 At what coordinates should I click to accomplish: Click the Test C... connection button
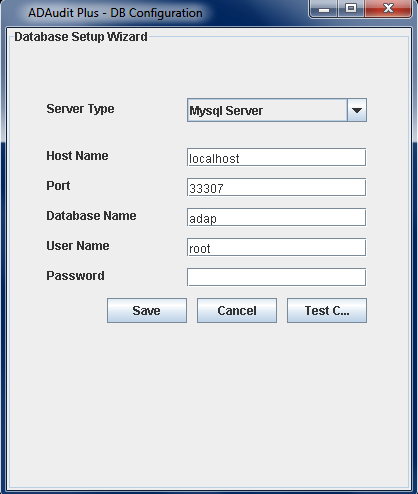click(327, 311)
